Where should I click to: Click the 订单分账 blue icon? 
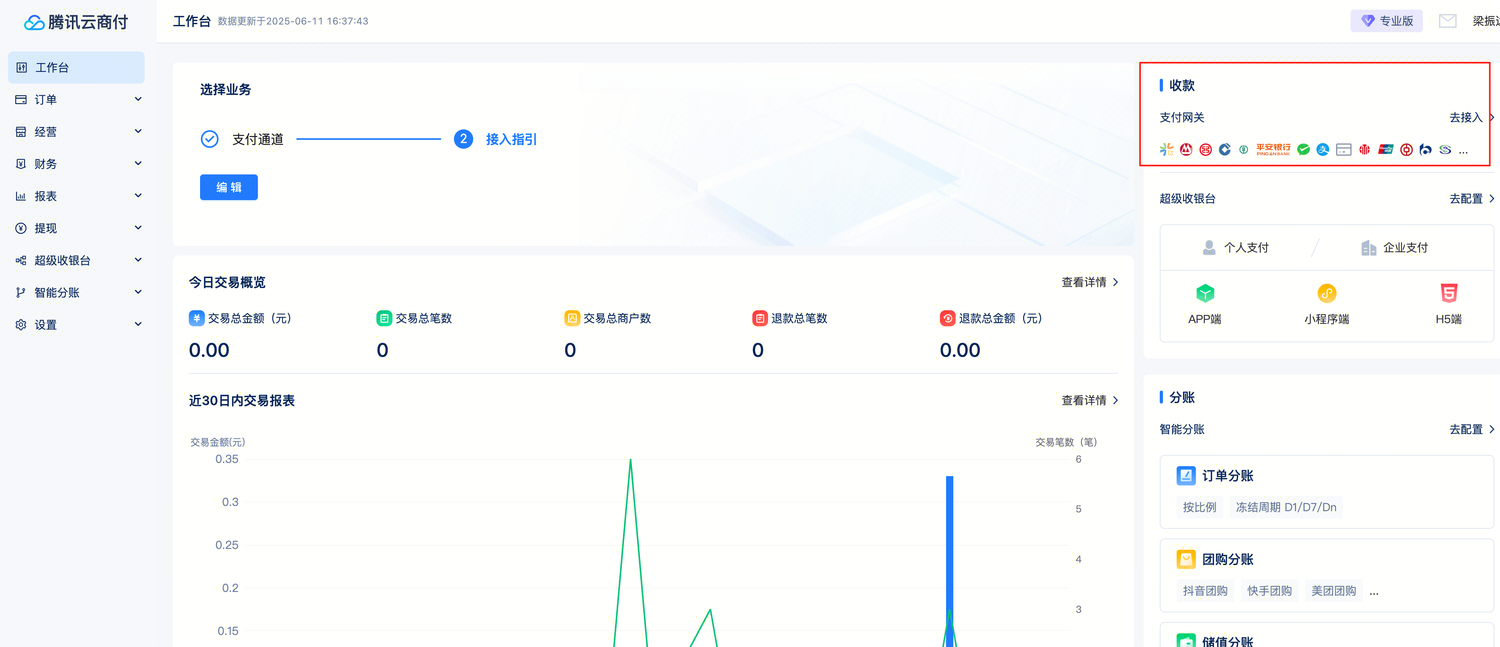point(1186,476)
